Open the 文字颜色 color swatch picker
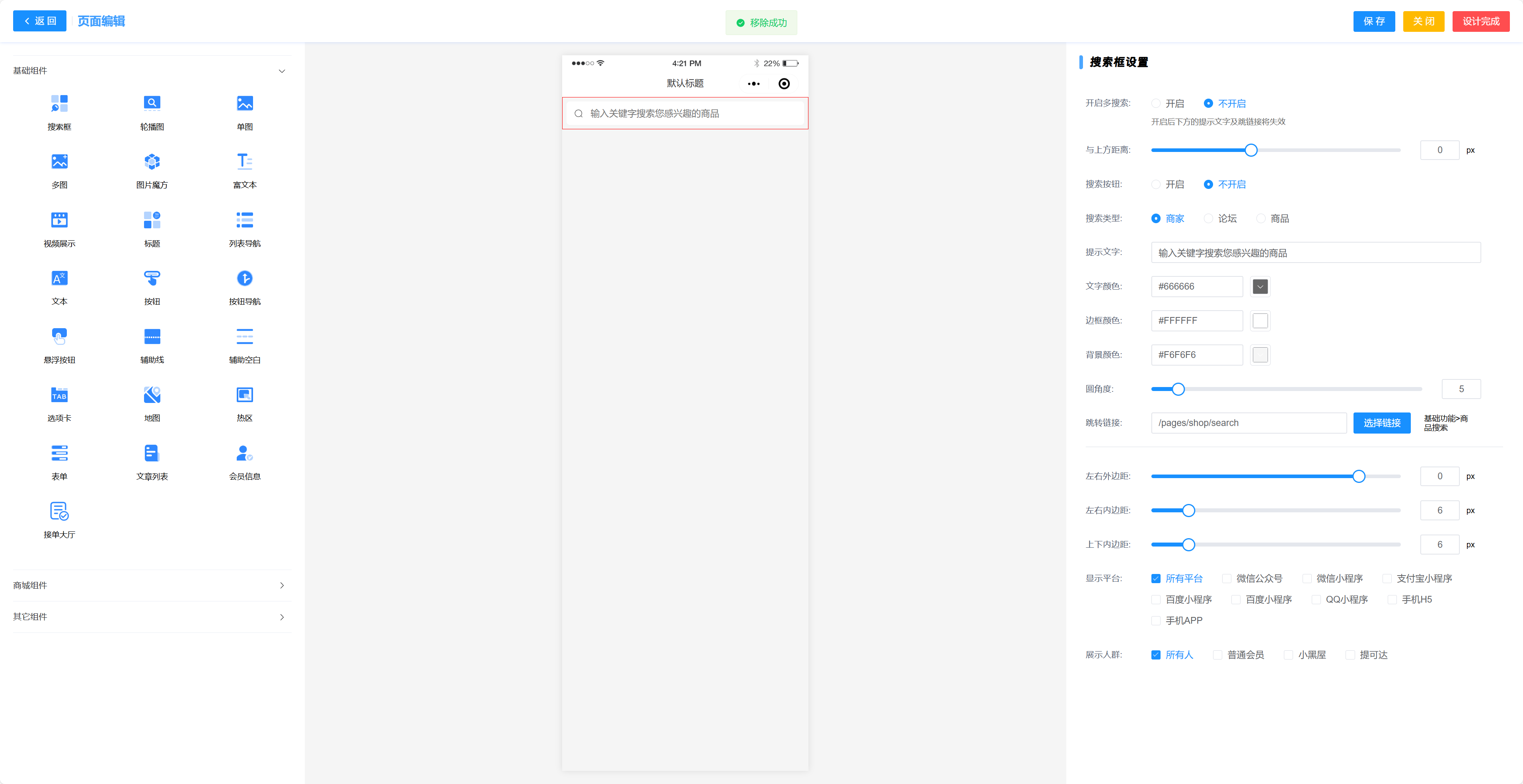 [1260, 287]
